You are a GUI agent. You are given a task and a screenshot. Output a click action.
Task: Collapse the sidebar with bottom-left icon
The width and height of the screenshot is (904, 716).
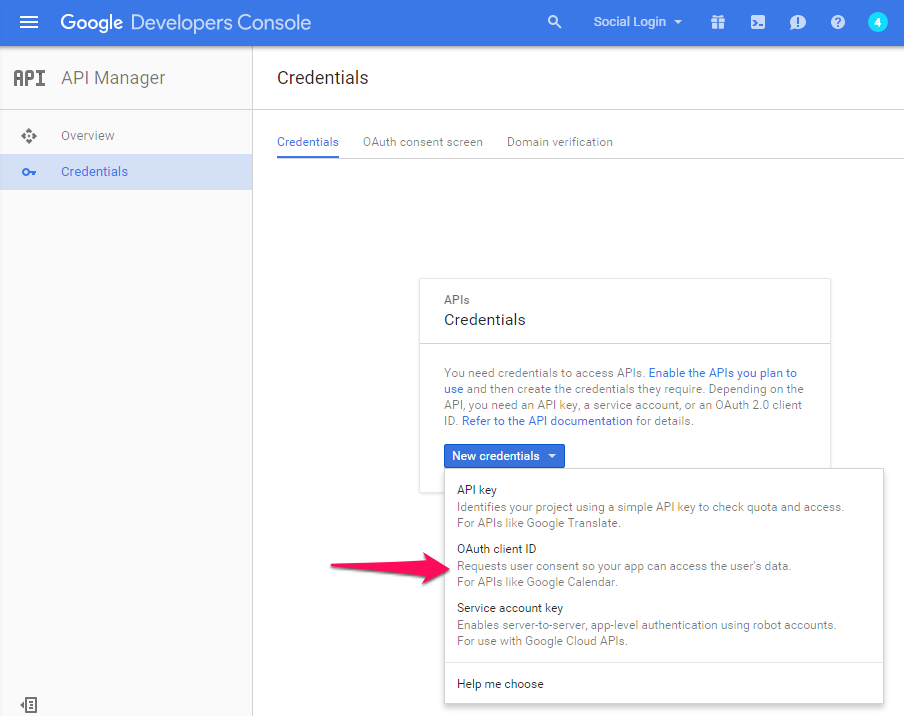(x=29, y=704)
